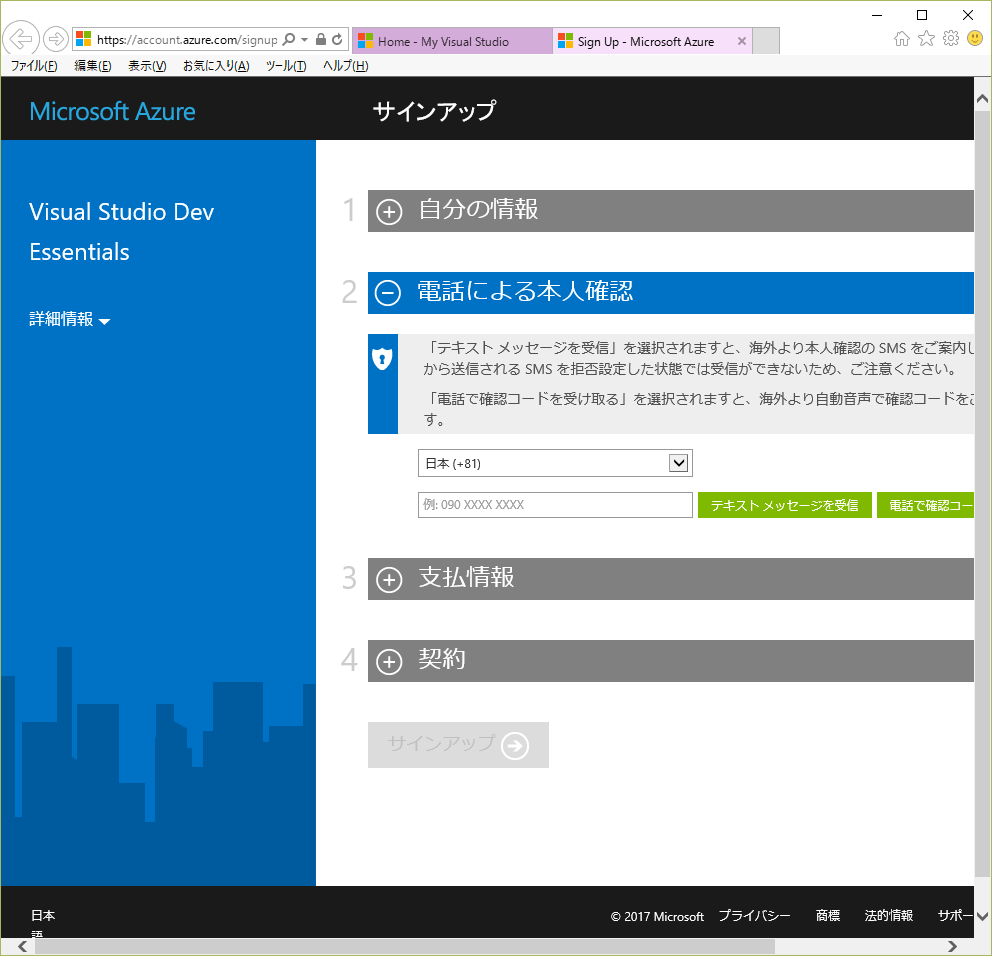Open the browser Home icon
This screenshot has height=956, width=992.
coord(902,39)
